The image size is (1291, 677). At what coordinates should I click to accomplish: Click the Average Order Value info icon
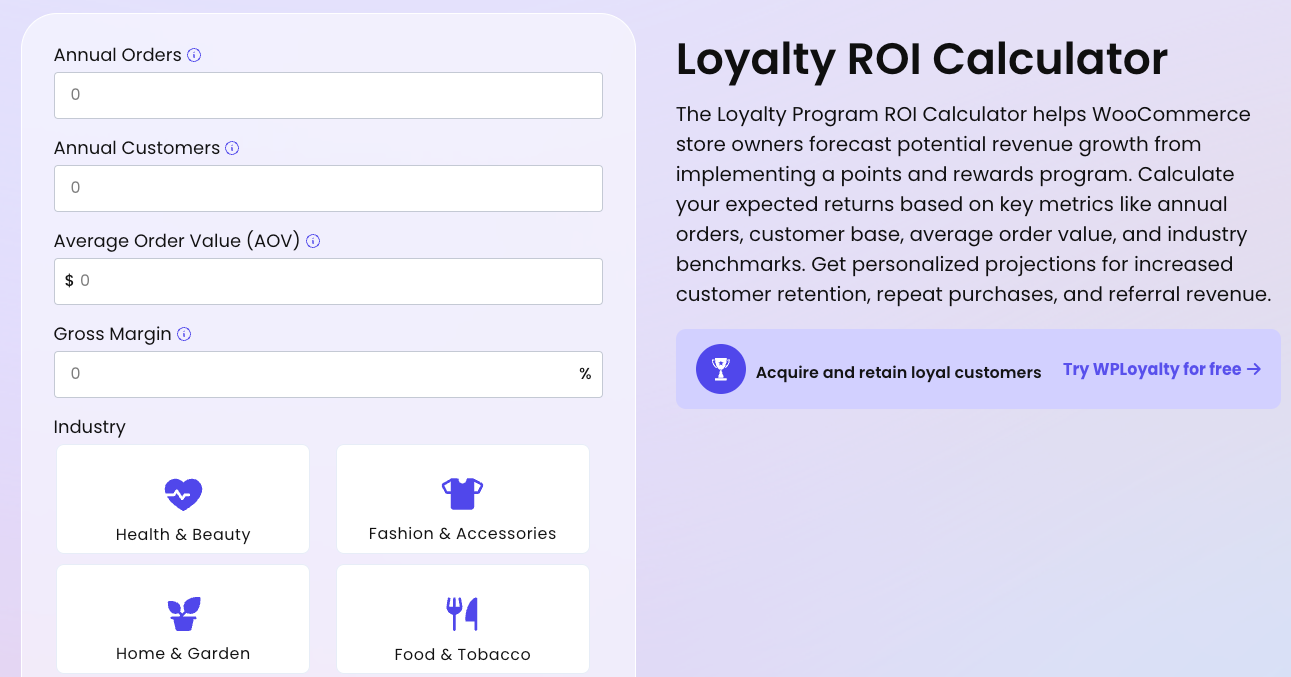point(312,241)
